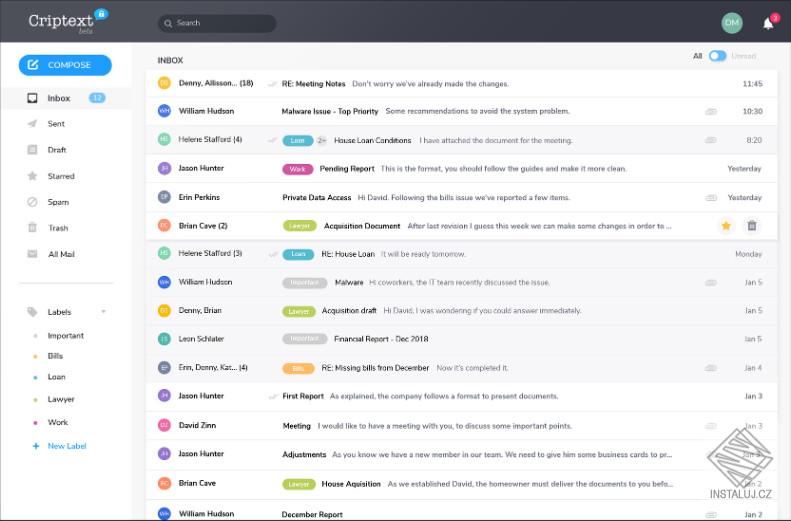Click Erin Perkins avatar in Private Data Access row
791x521 pixels.
(164, 197)
